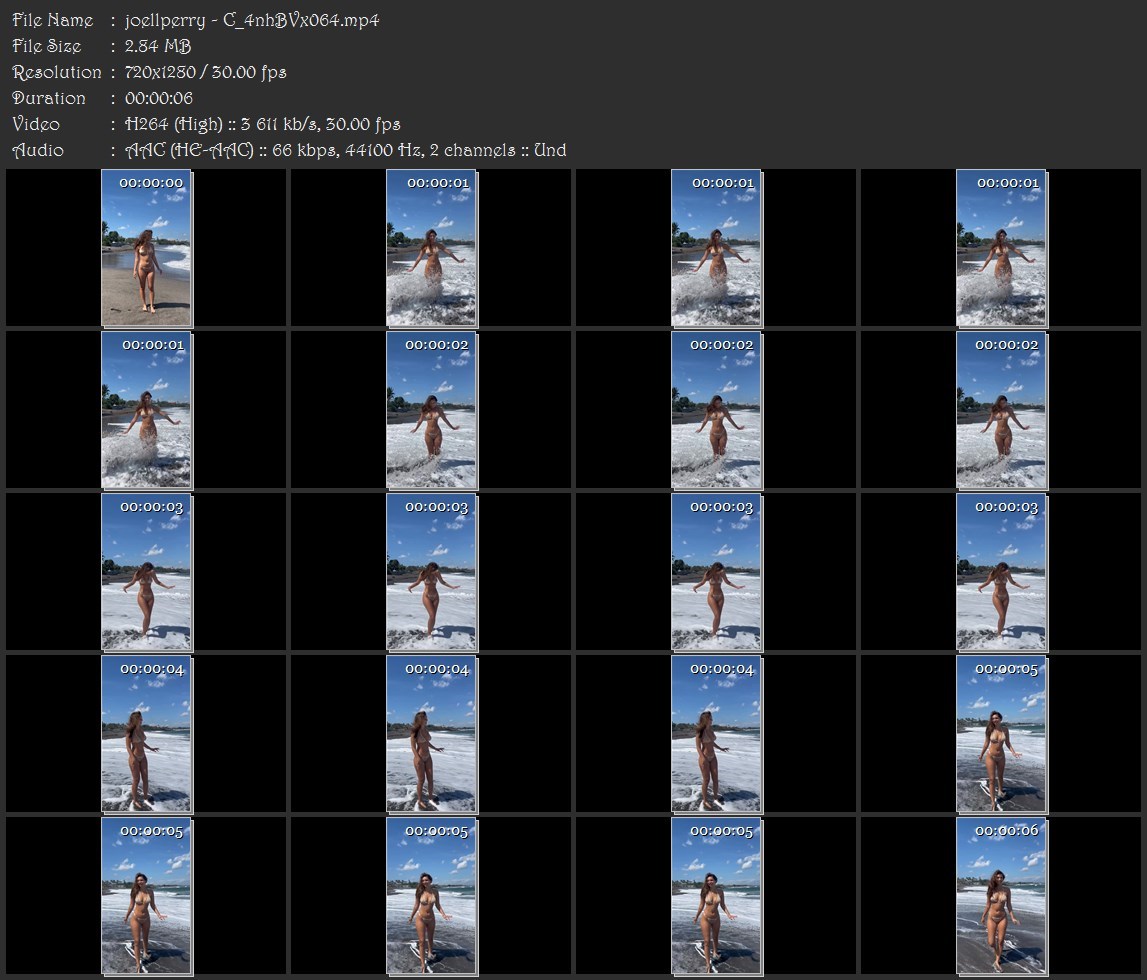Click the duration value '00:00:06' in header
This screenshot has height=980, width=1147.
159,98
